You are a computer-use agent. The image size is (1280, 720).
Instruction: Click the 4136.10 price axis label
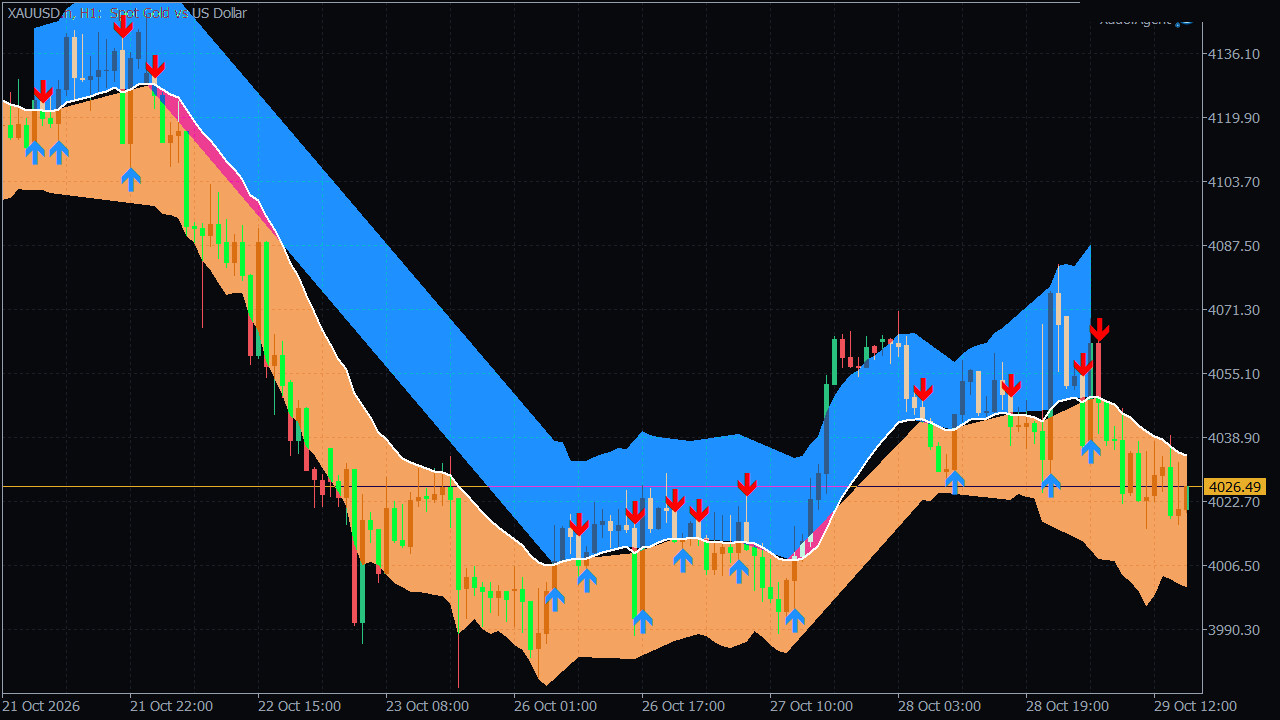click(x=1234, y=54)
